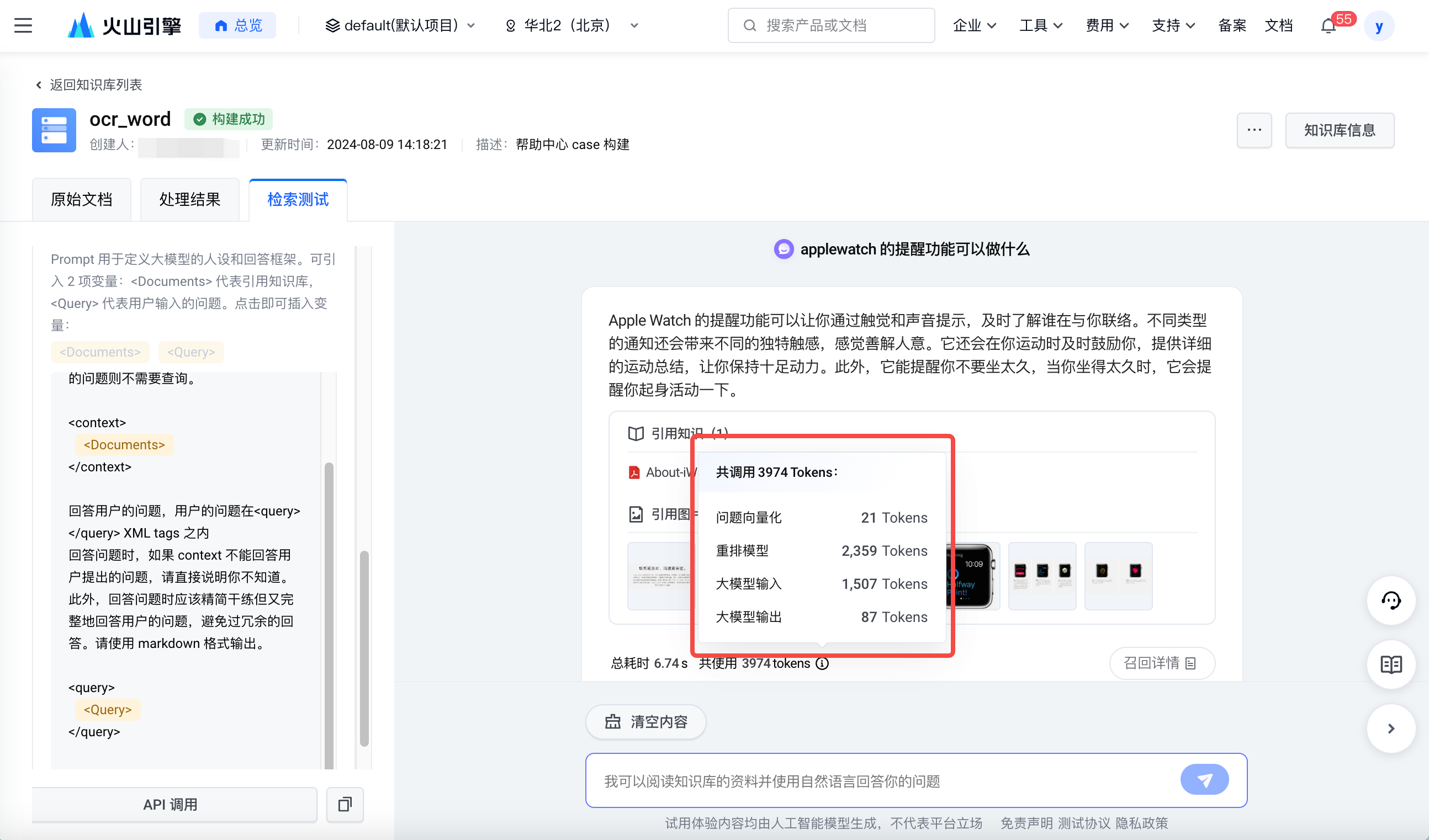The image size is (1429, 840).
Task: Open the hamburger navigation menu
Action: click(x=23, y=25)
